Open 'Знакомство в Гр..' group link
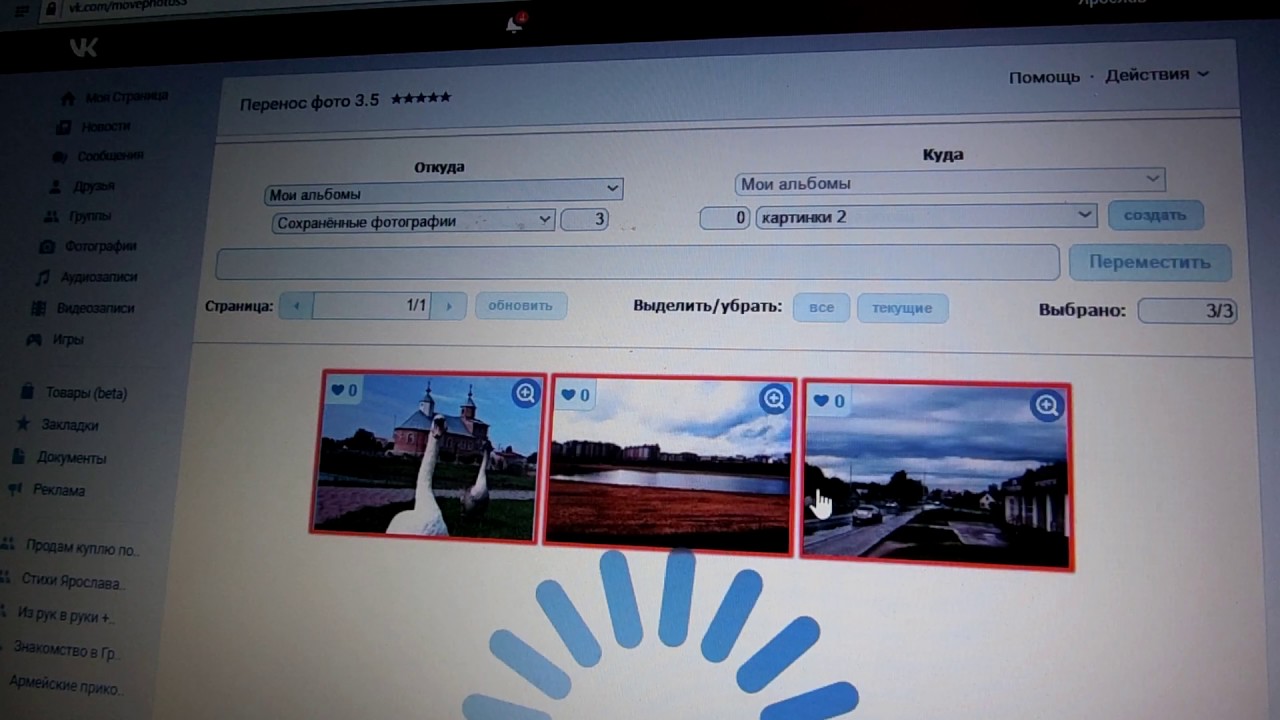The image size is (1280, 720). click(x=65, y=652)
